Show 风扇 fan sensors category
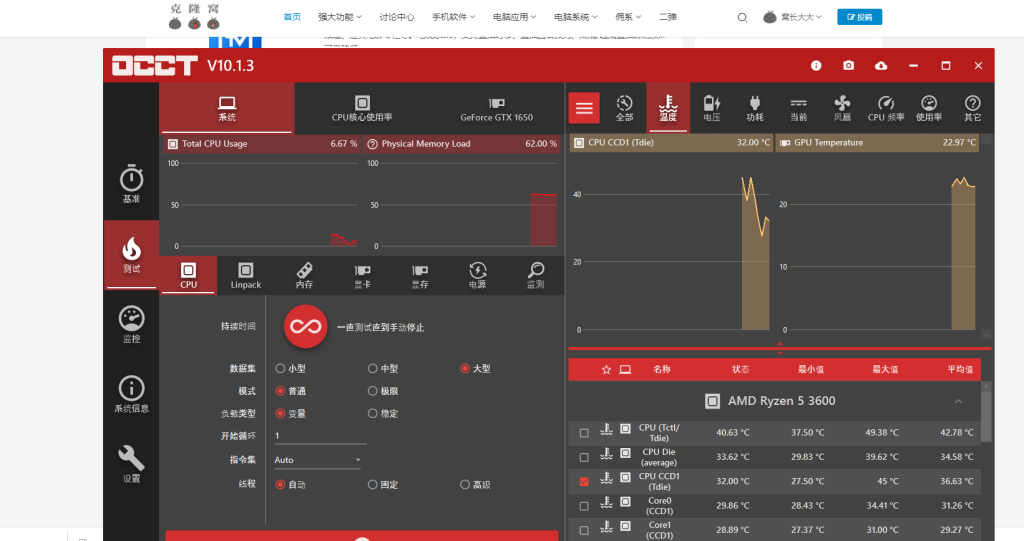The image size is (1024, 541). pyautogui.click(x=842, y=108)
